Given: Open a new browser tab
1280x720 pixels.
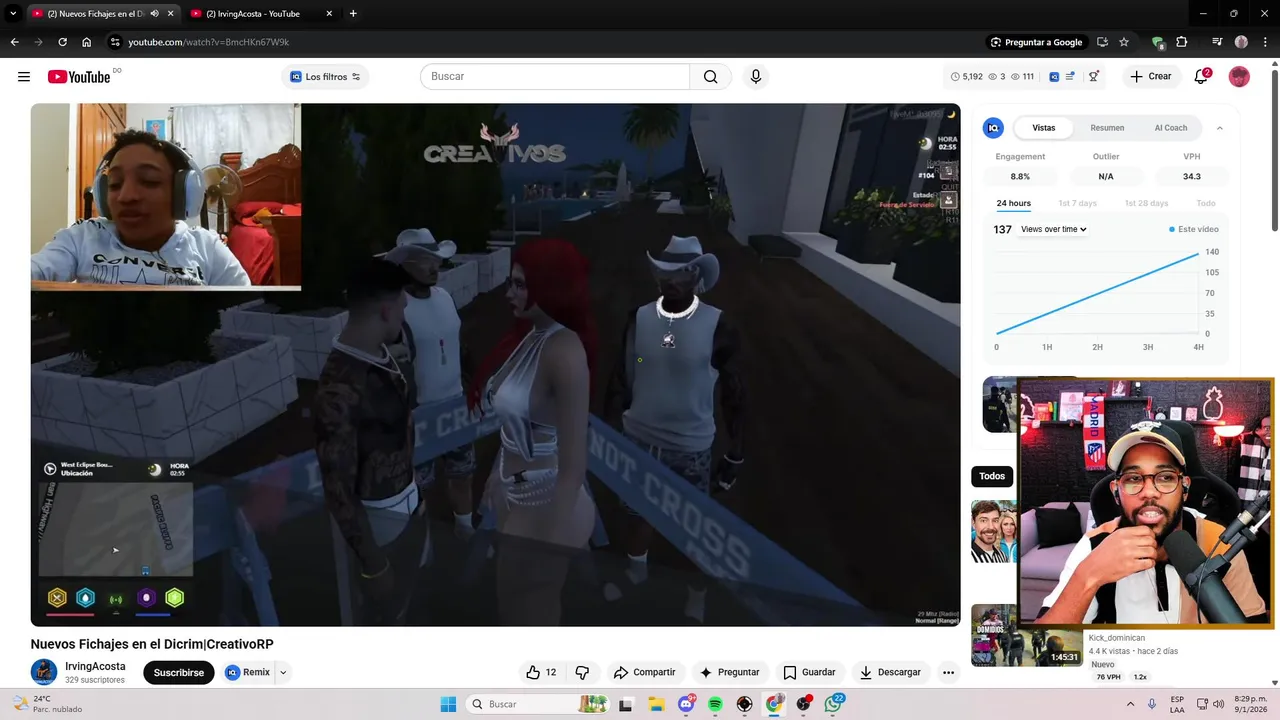Looking at the screenshot, I should [x=353, y=14].
